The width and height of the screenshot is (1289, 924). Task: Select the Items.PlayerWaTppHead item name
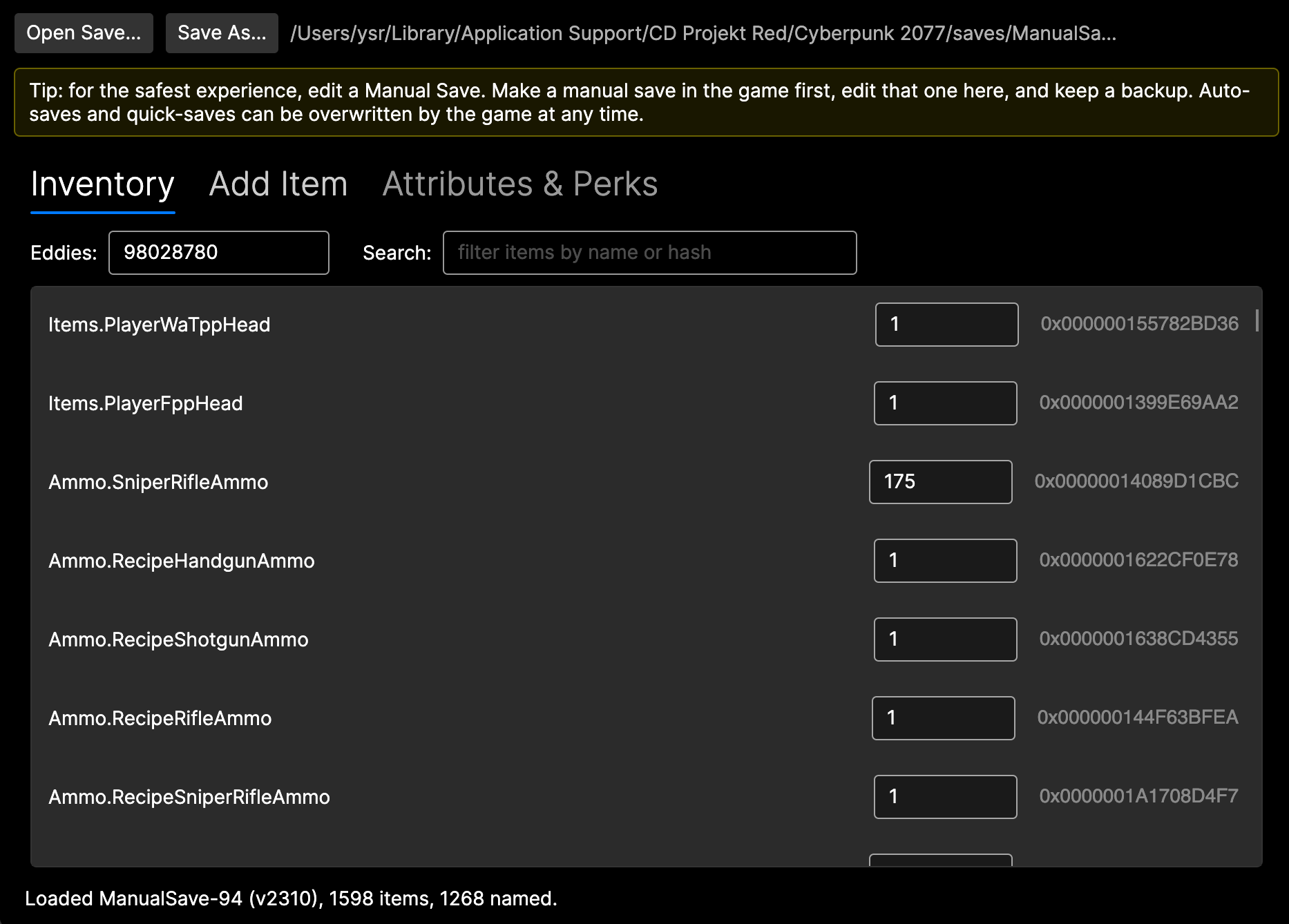[160, 325]
